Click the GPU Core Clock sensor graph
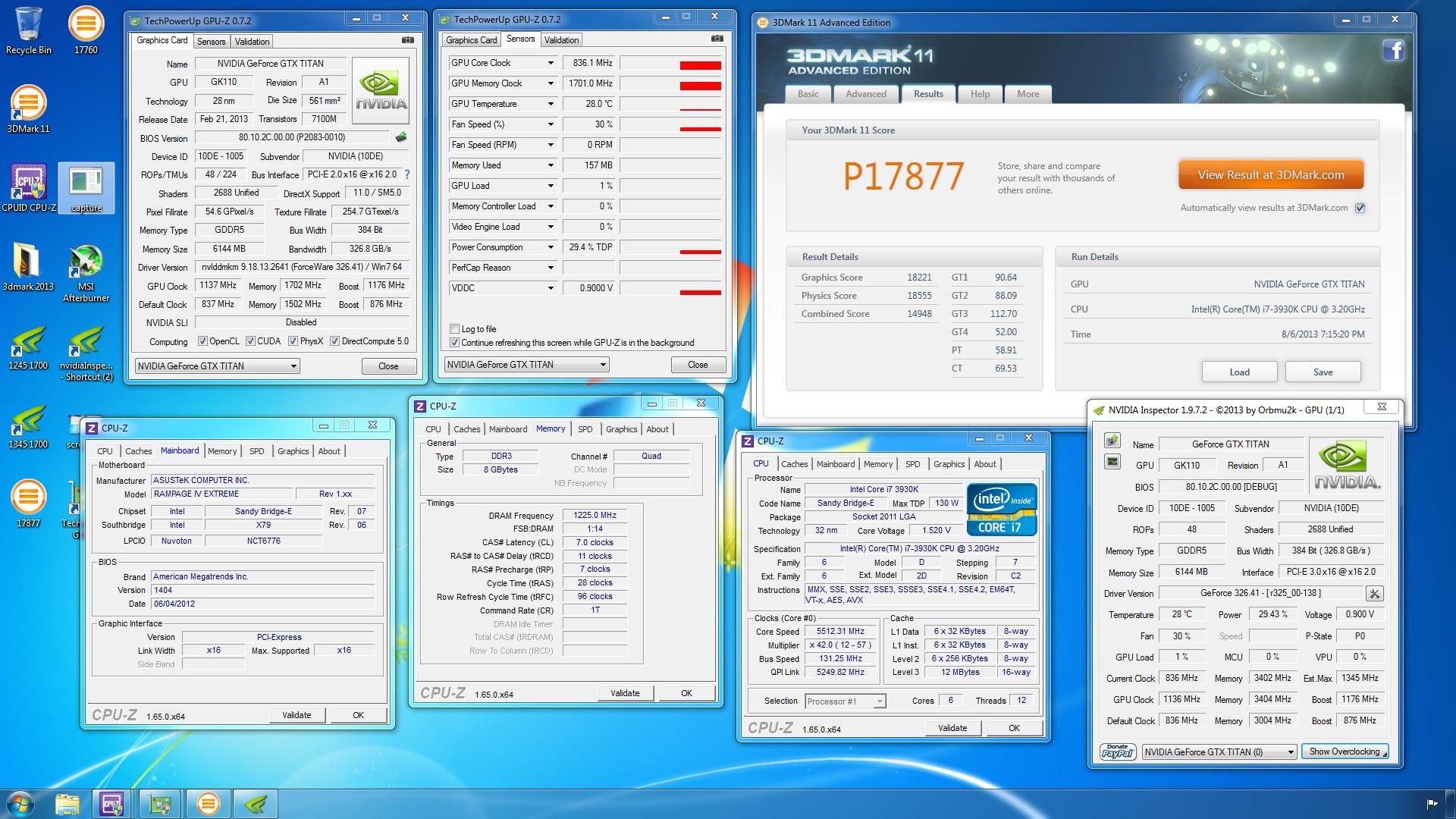This screenshot has height=819, width=1456. [x=670, y=63]
